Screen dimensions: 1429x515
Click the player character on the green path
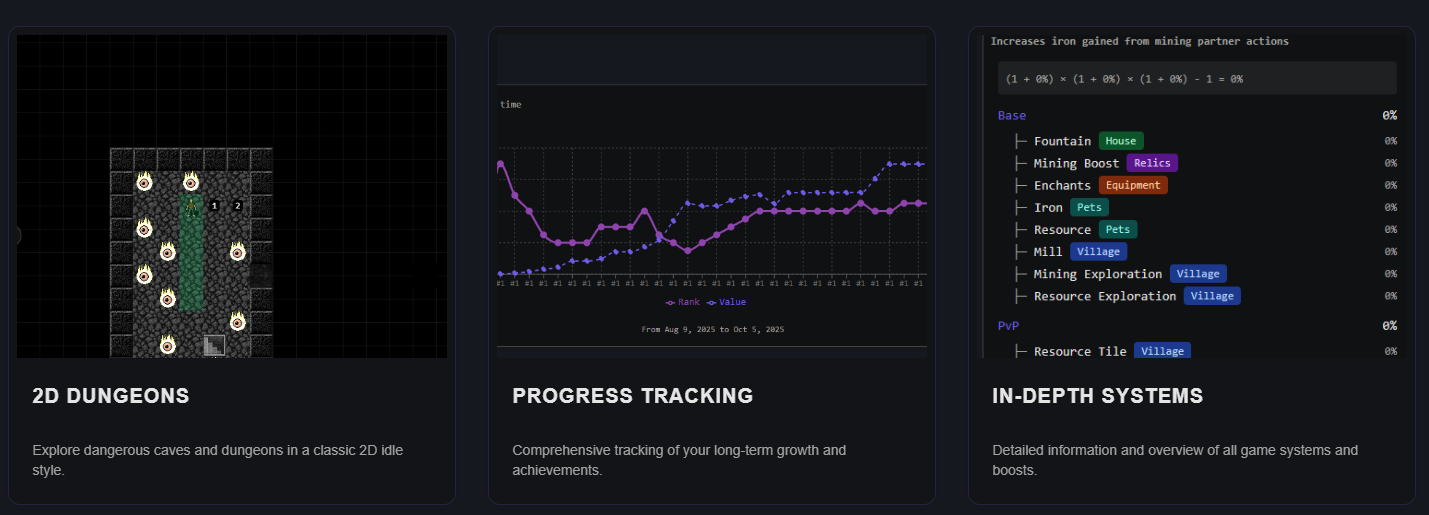click(x=190, y=206)
